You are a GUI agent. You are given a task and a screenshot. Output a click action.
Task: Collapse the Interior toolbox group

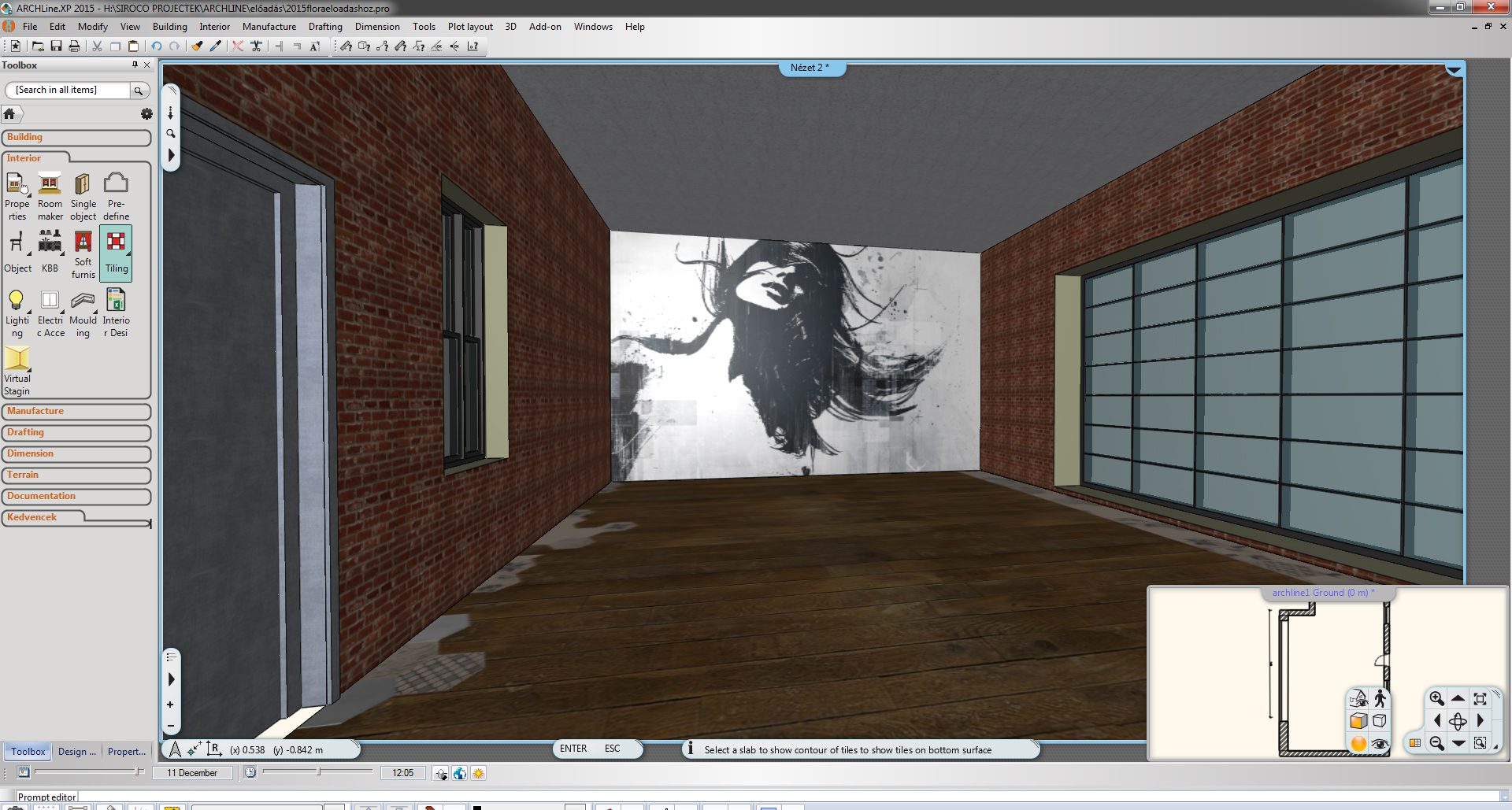[36, 158]
